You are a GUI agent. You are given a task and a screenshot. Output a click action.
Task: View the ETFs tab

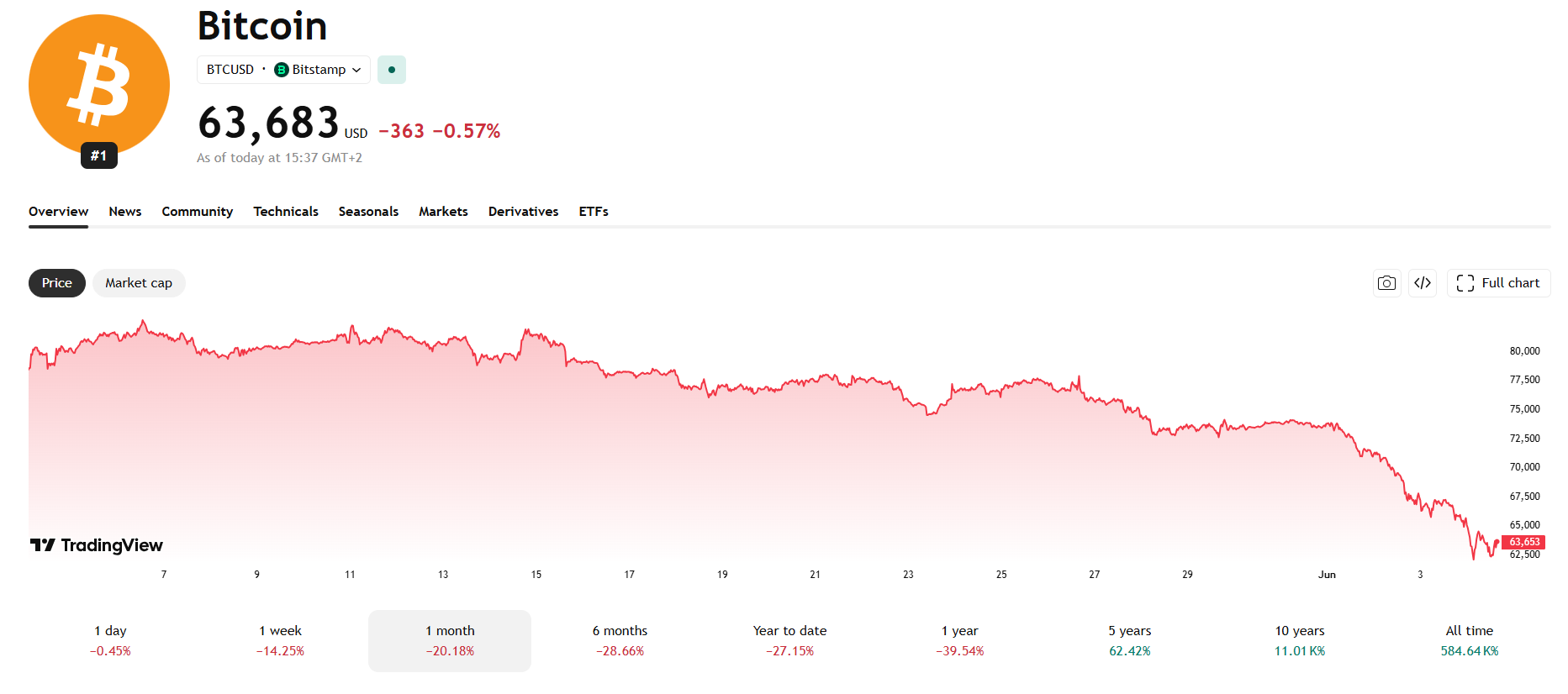tap(594, 212)
